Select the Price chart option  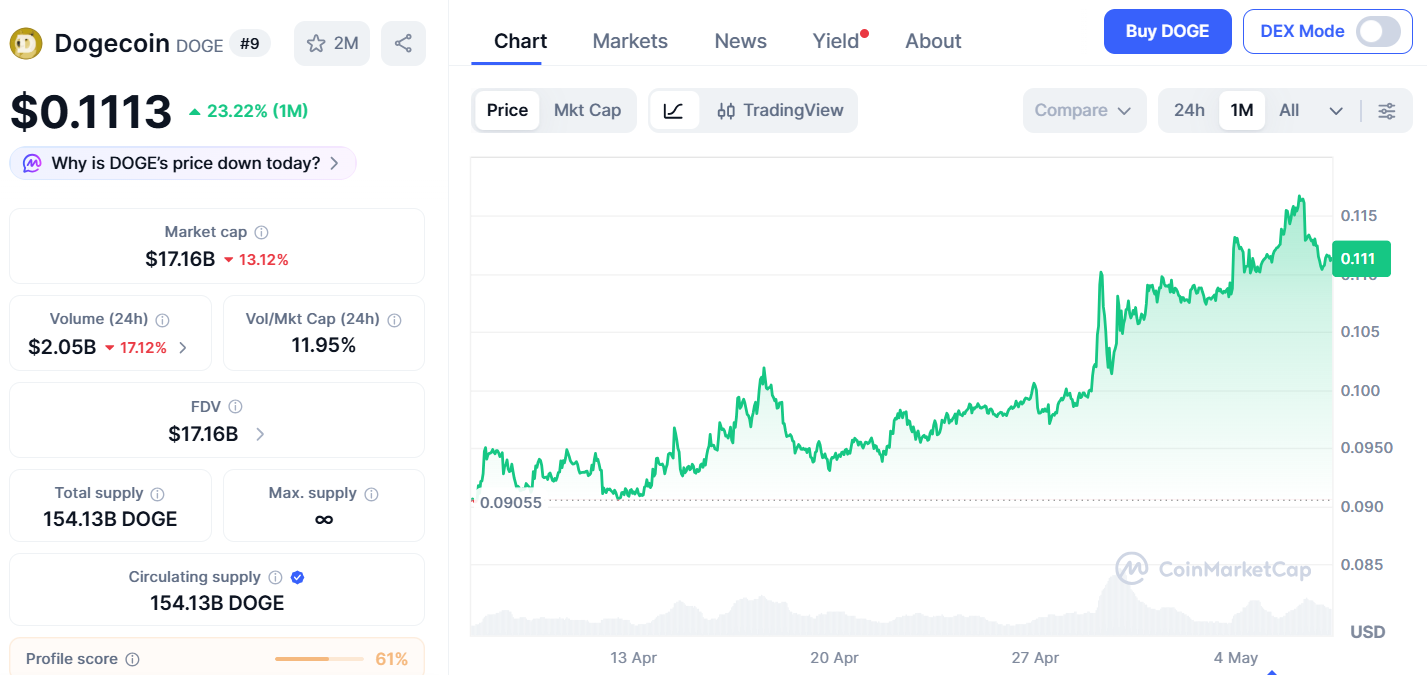click(x=507, y=111)
